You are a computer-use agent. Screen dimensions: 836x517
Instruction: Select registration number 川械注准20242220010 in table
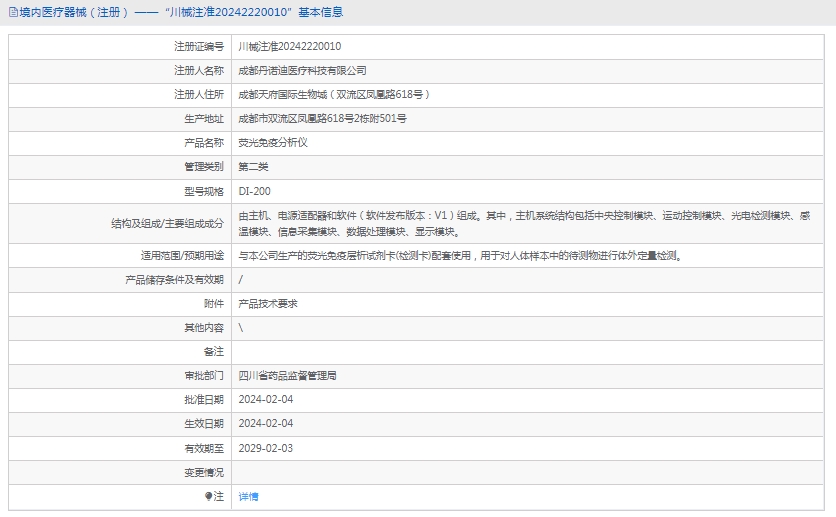289,46
